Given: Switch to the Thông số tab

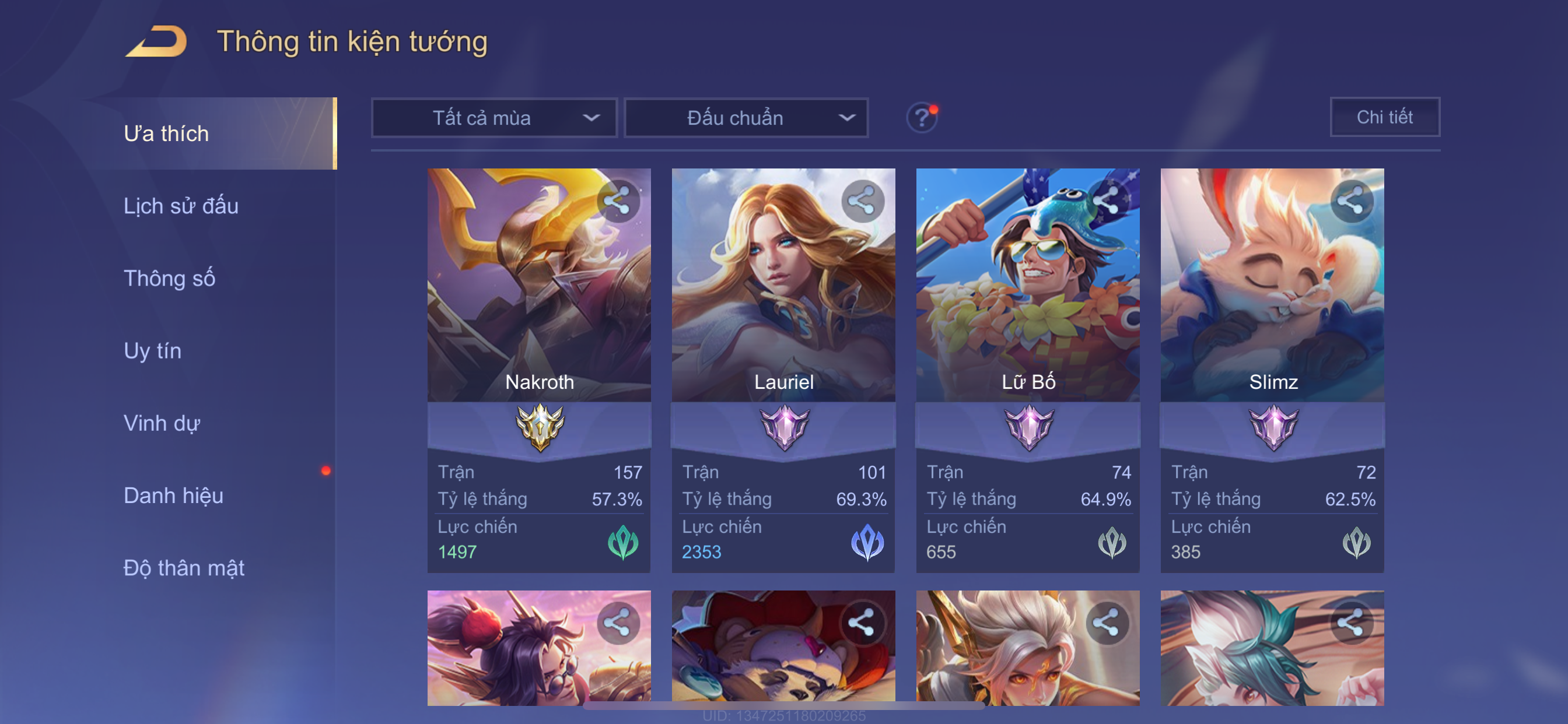Looking at the screenshot, I should tap(169, 278).
